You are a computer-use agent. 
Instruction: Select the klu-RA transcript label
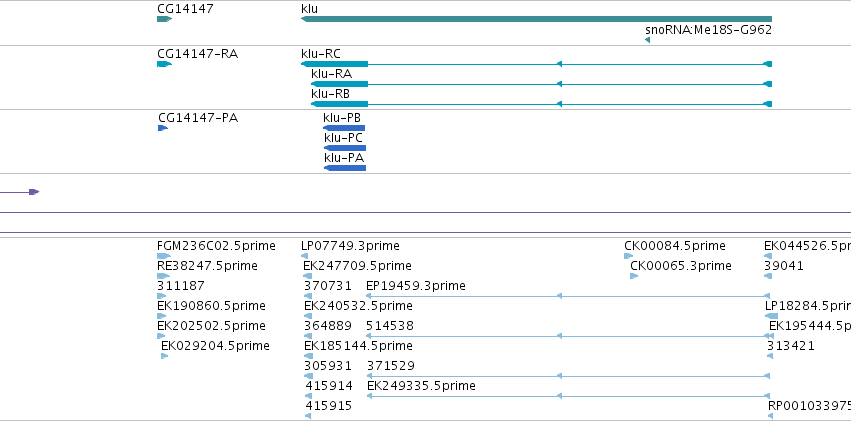[x=331, y=74]
